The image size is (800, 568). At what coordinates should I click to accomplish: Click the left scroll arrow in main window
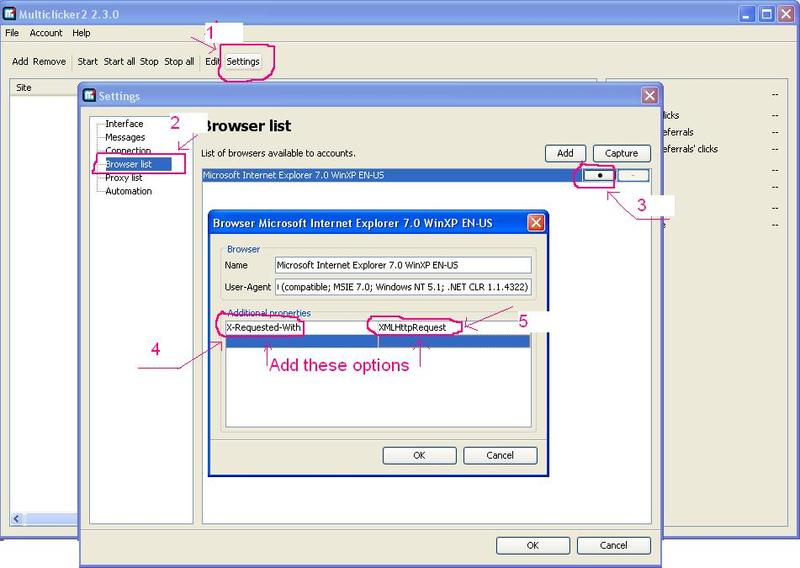[16, 518]
